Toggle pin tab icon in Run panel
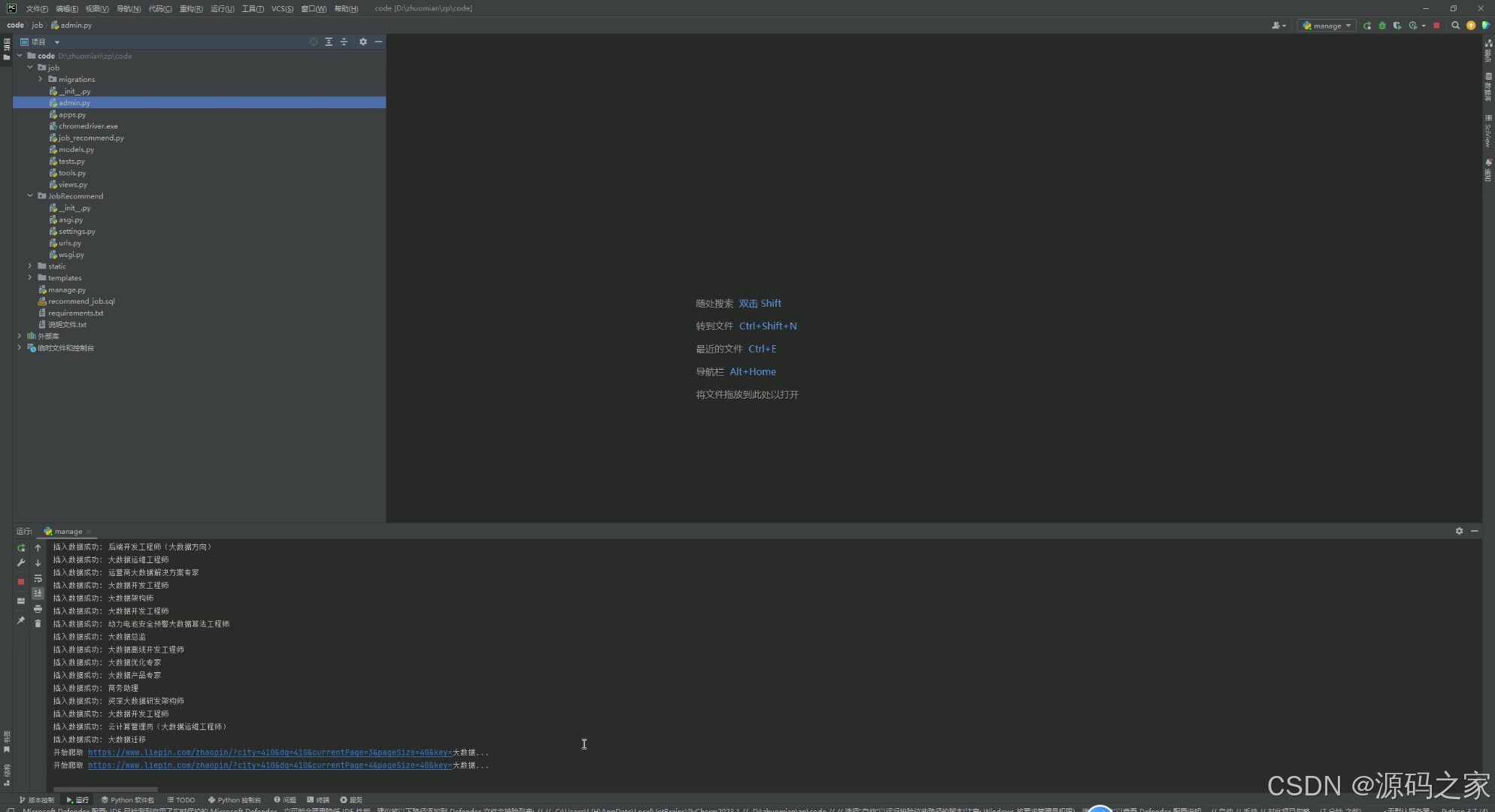The image size is (1495, 812). point(21,621)
